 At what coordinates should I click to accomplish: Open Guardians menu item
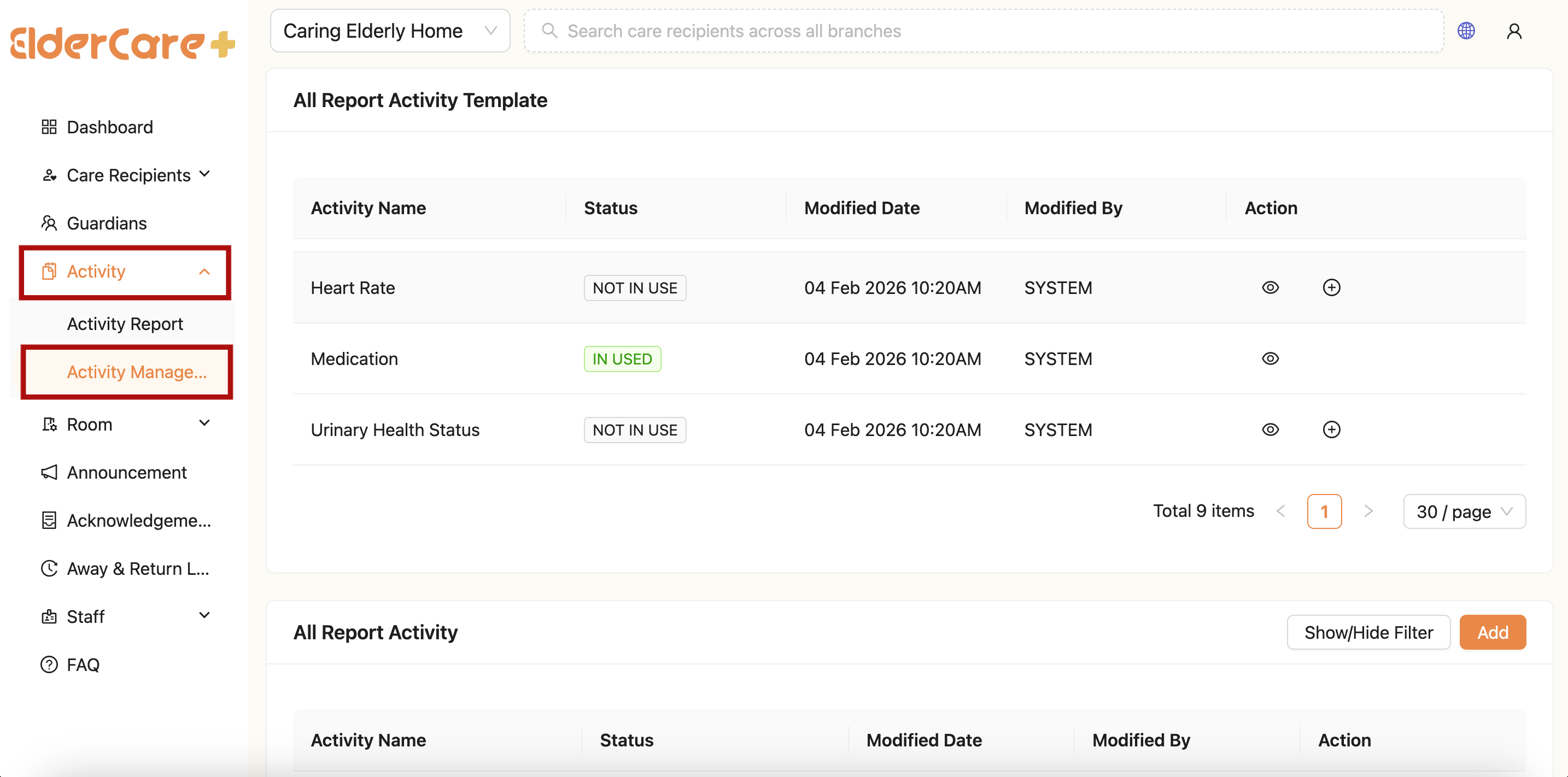(107, 223)
